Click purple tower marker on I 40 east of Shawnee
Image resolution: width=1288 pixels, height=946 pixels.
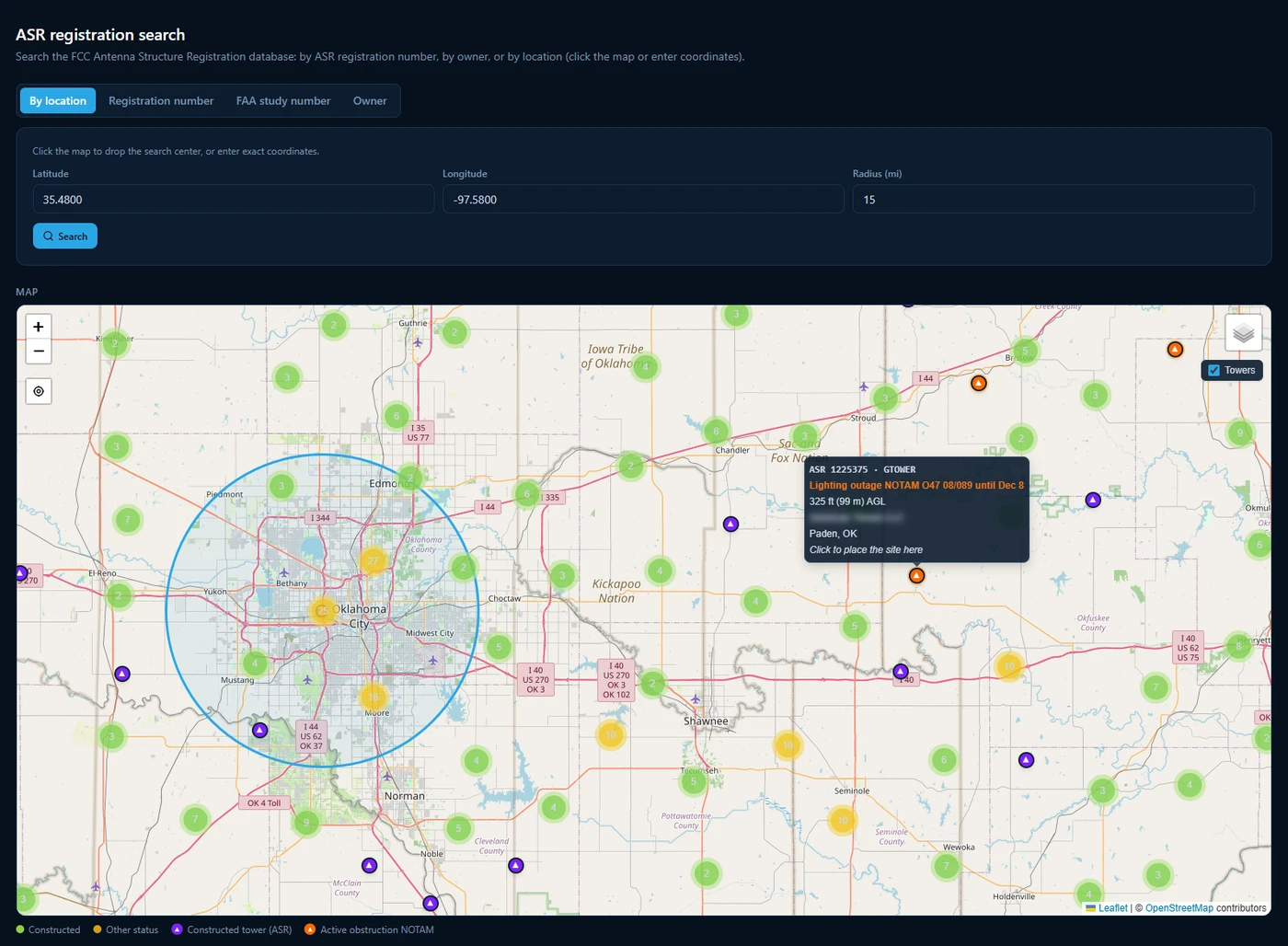[x=901, y=672]
